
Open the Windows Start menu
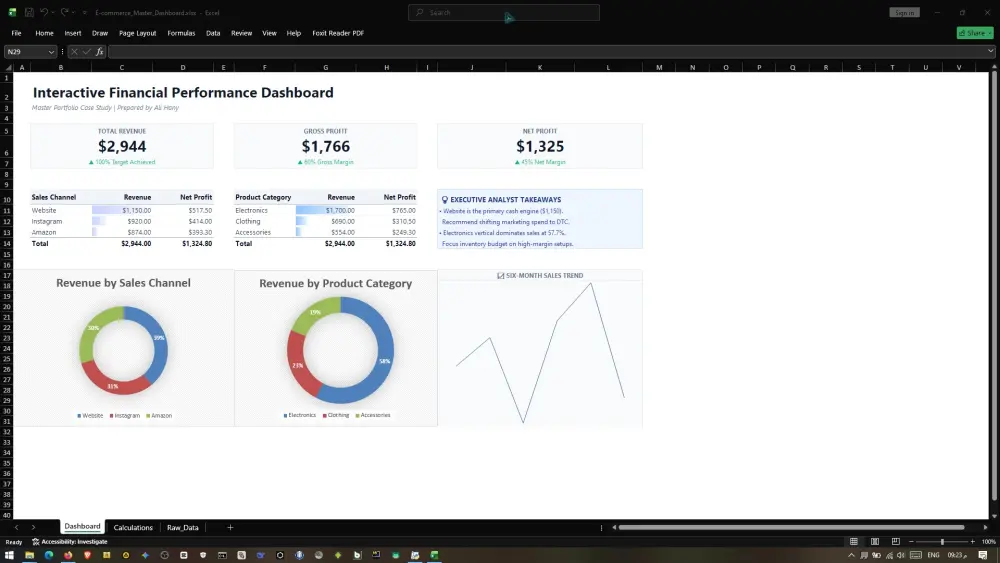pyautogui.click(x=10, y=555)
